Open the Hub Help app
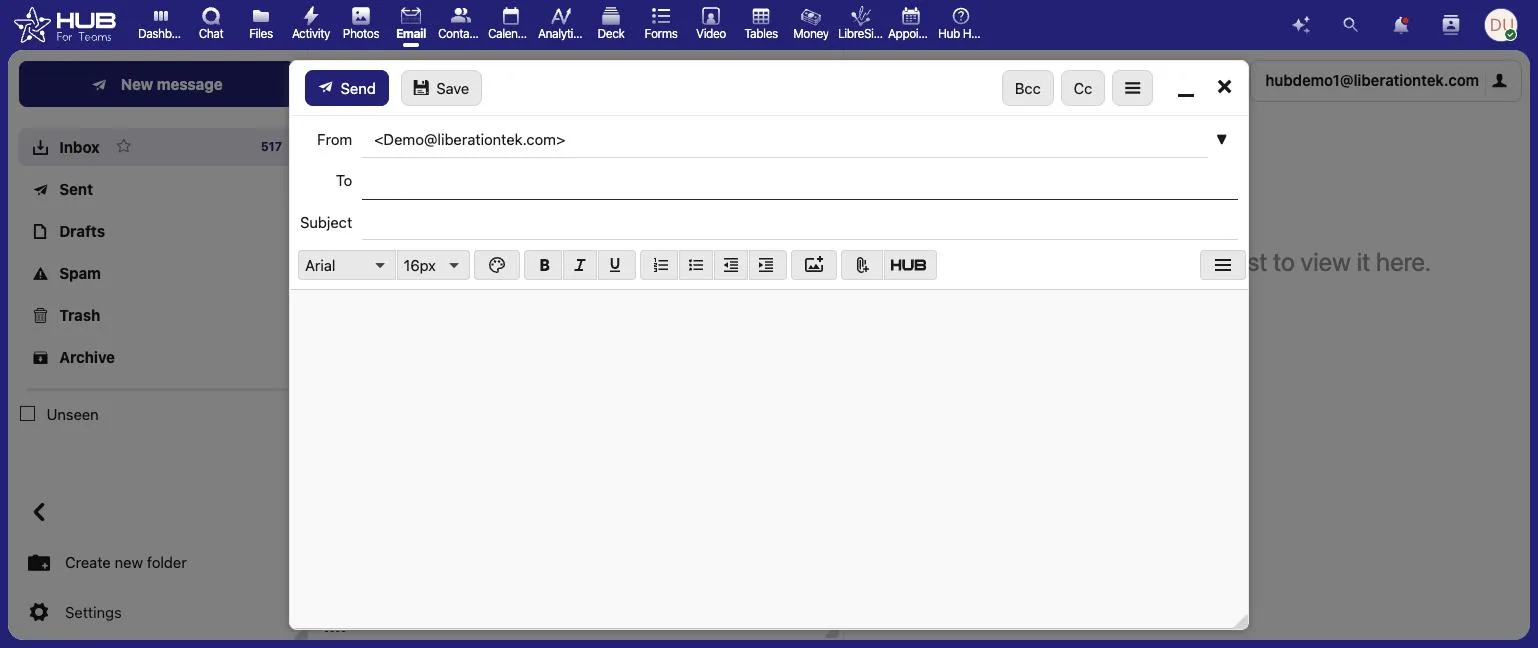Screen dimensions: 1538x648 point(960,24)
